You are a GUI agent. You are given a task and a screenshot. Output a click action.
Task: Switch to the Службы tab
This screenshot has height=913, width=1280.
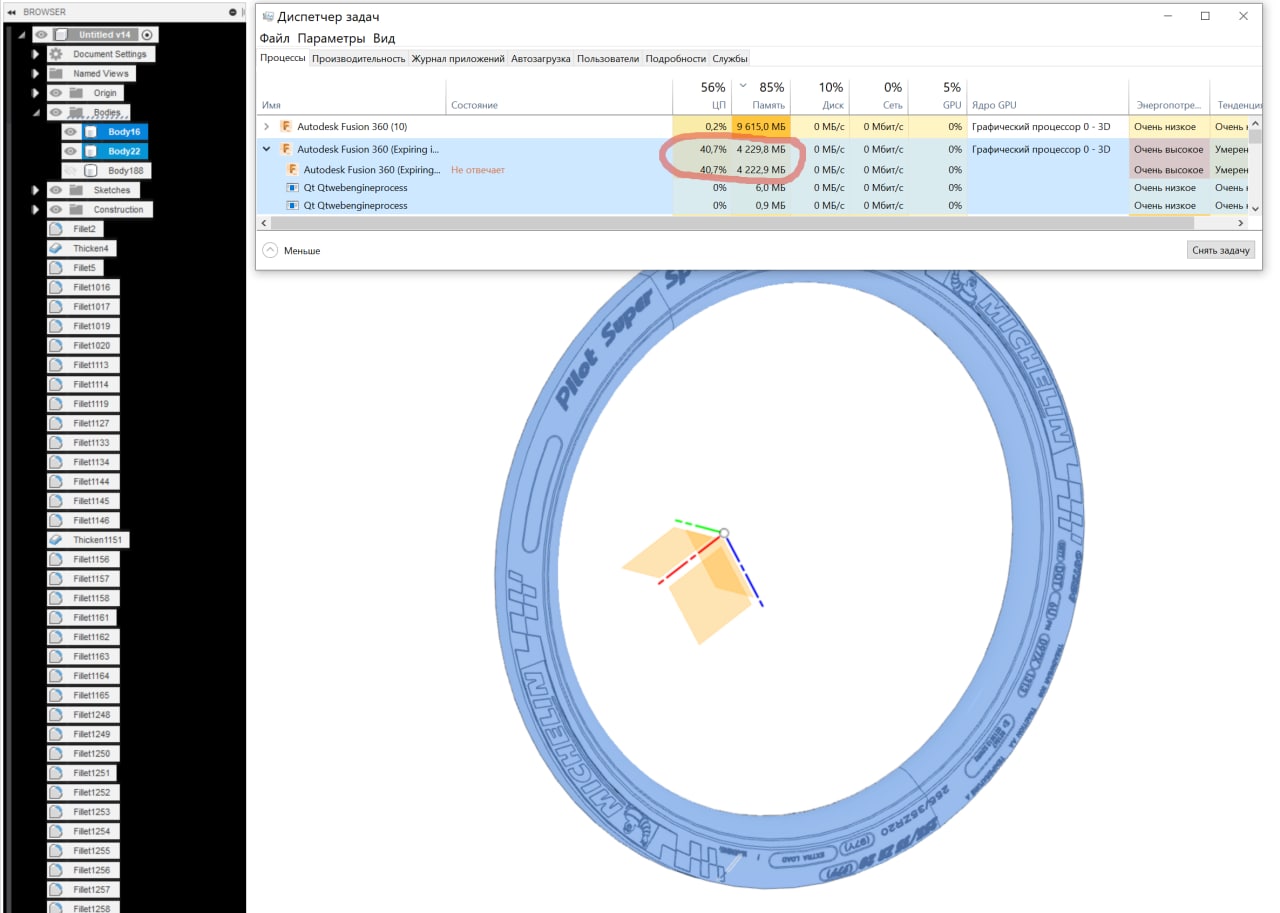coord(730,59)
